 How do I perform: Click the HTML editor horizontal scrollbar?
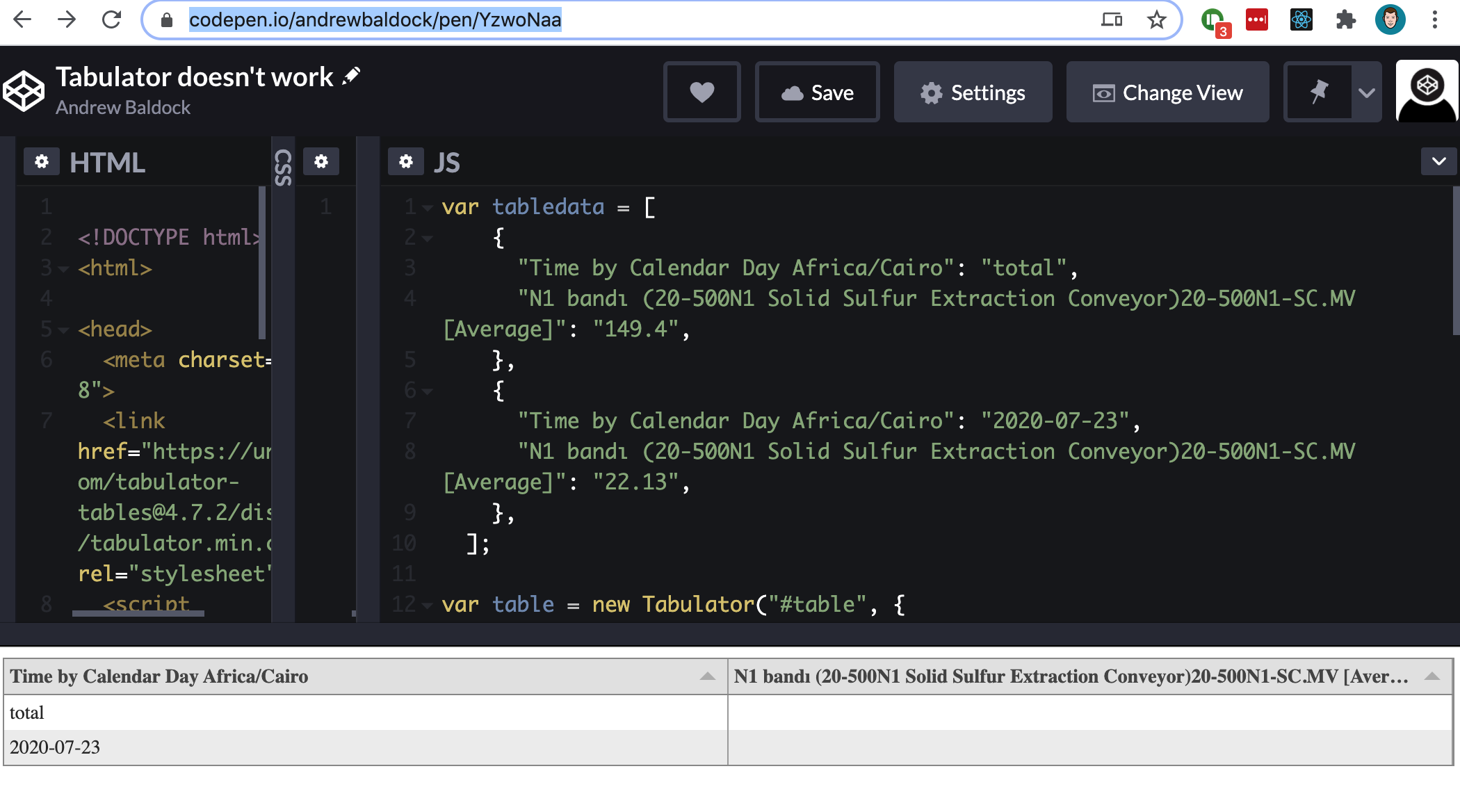(138, 613)
